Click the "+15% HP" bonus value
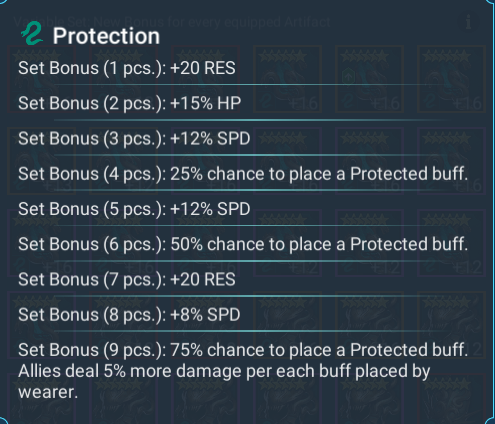 tap(205, 103)
